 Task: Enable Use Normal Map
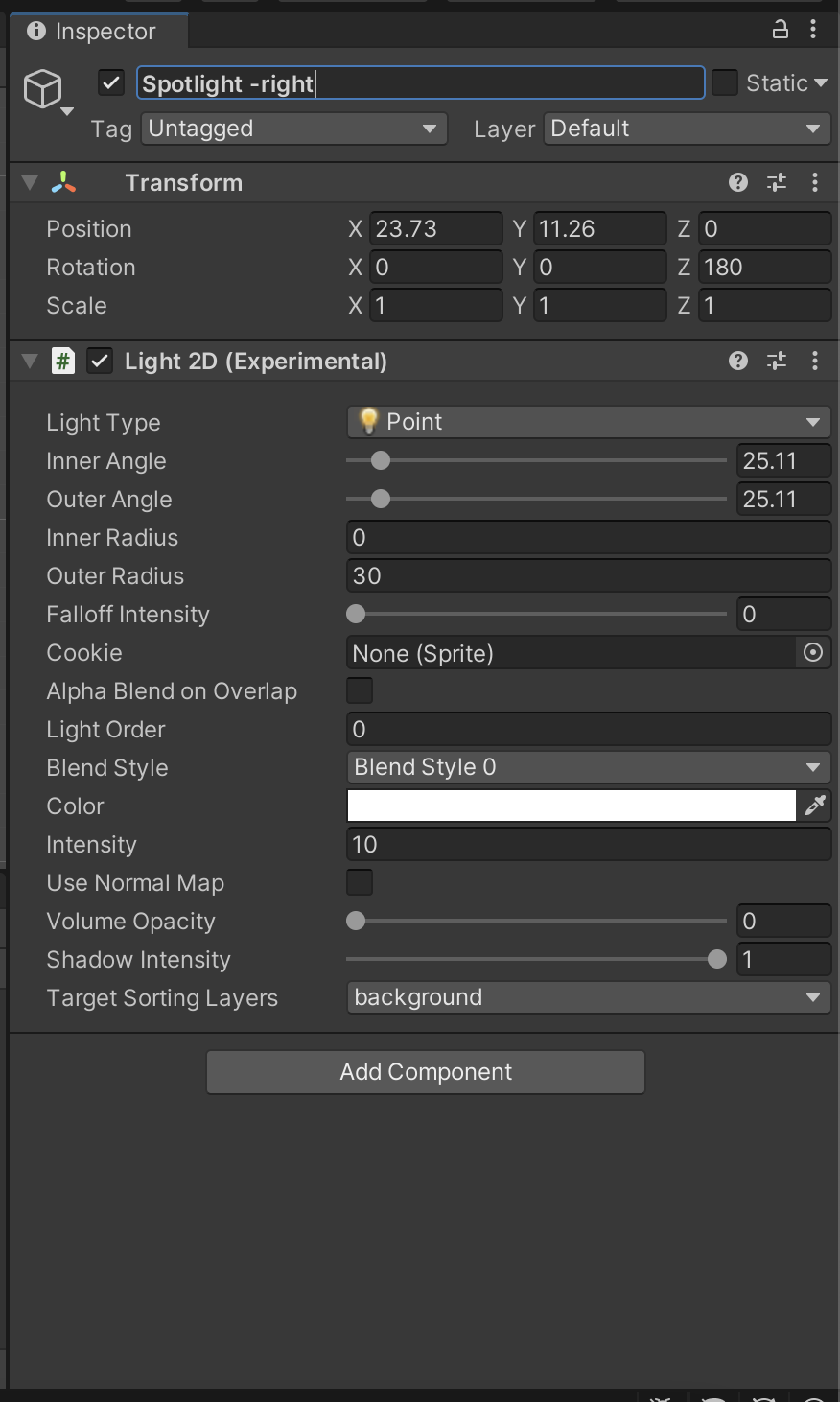[x=359, y=882]
